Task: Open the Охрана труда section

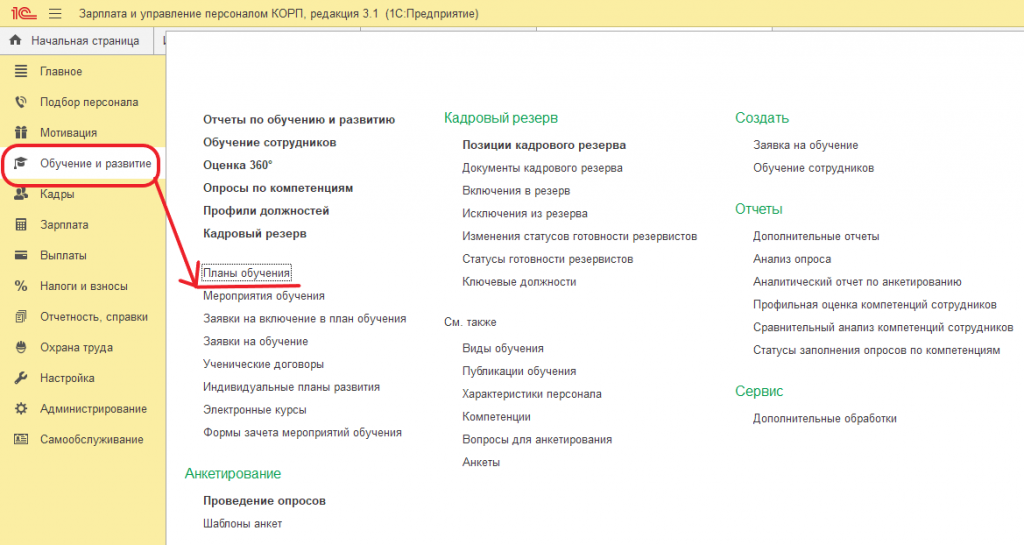Action: [76, 347]
